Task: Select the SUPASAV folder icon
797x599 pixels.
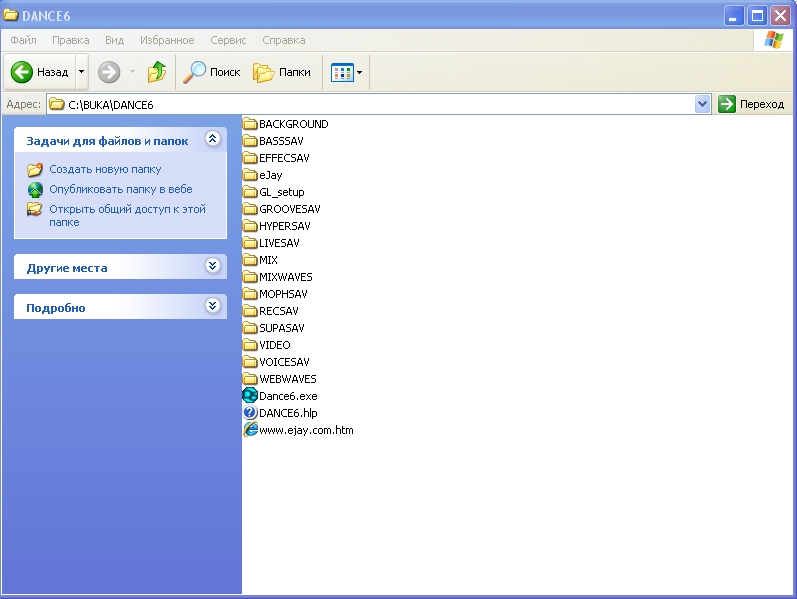Action: [250, 328]
